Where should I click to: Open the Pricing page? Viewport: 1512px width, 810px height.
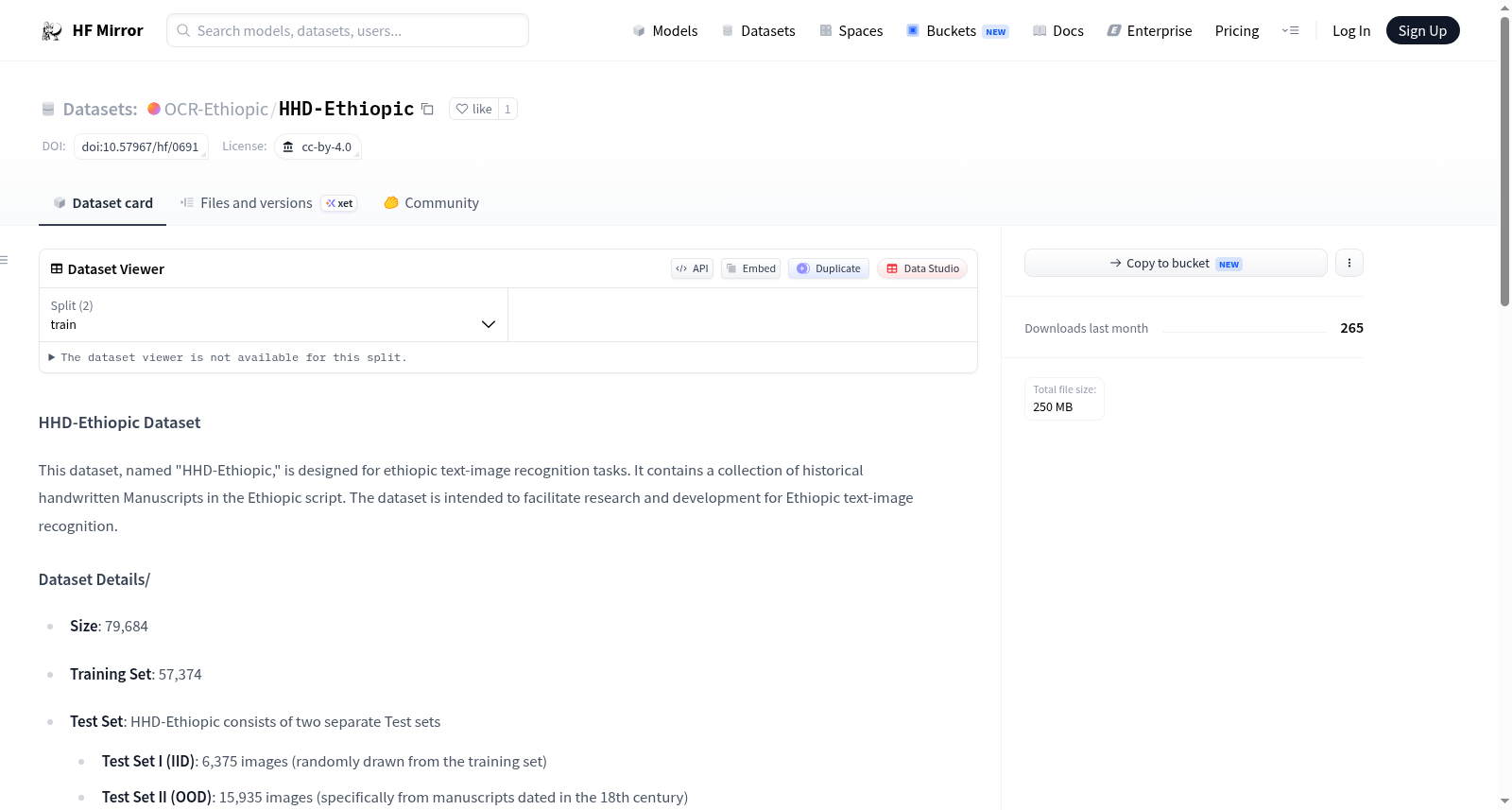(1237, 31)
